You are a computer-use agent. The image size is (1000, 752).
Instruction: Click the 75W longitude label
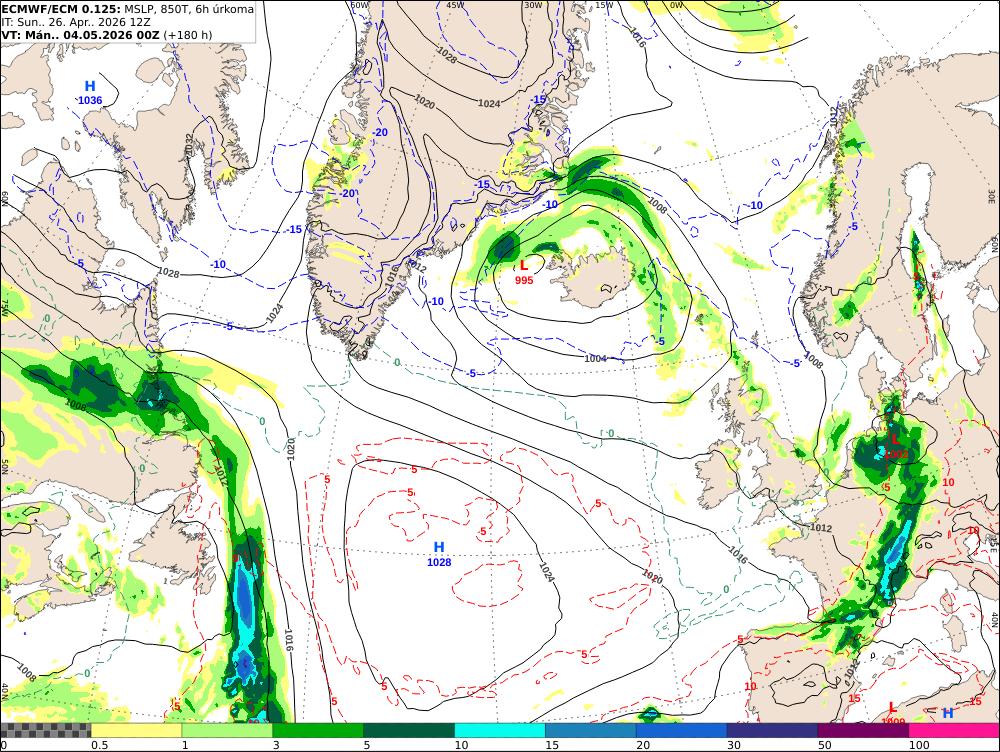pyautogui.click(x=4, y=308)
